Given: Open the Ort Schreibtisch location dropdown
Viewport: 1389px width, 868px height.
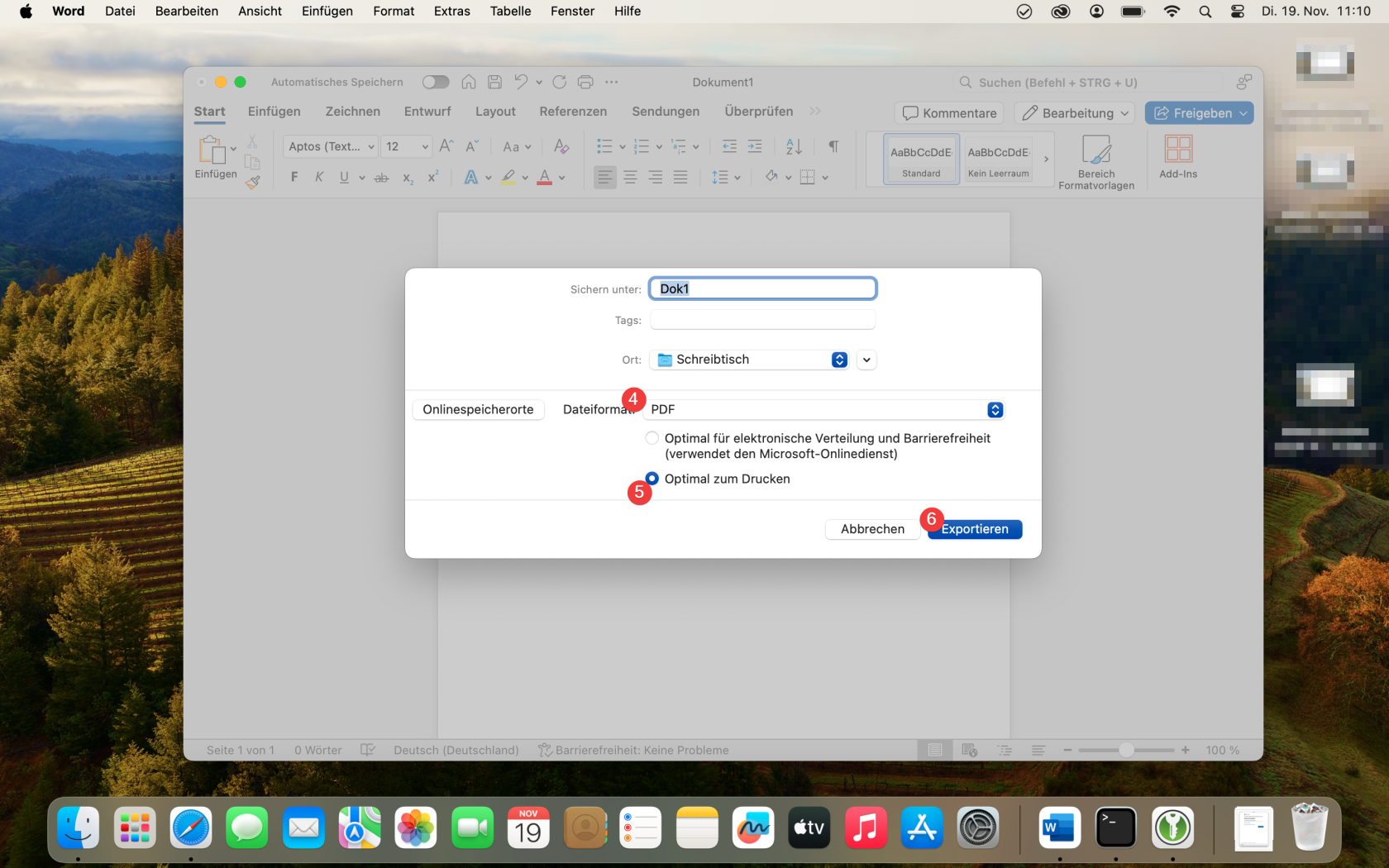Looking at the screenshot, I should (x=749, y=360).
